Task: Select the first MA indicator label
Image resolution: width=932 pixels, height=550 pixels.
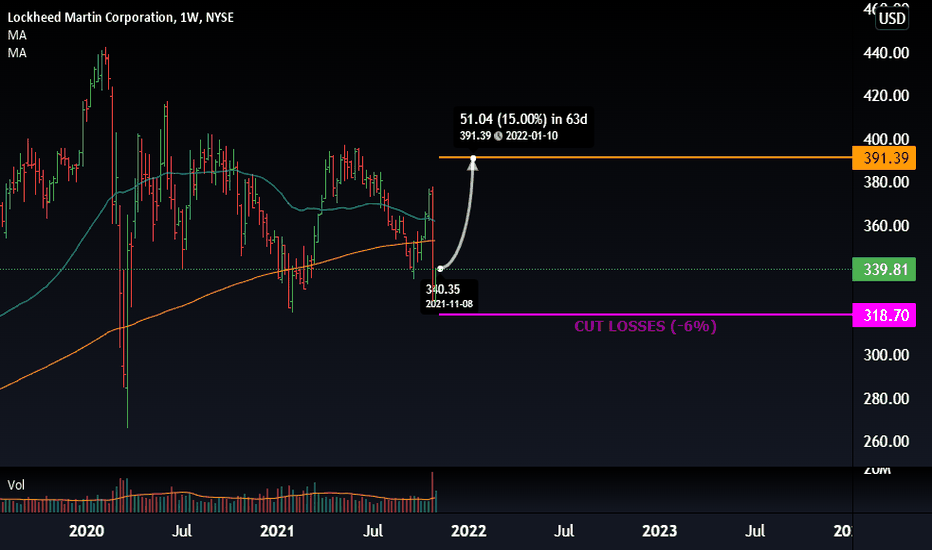Action: (17, 35)
